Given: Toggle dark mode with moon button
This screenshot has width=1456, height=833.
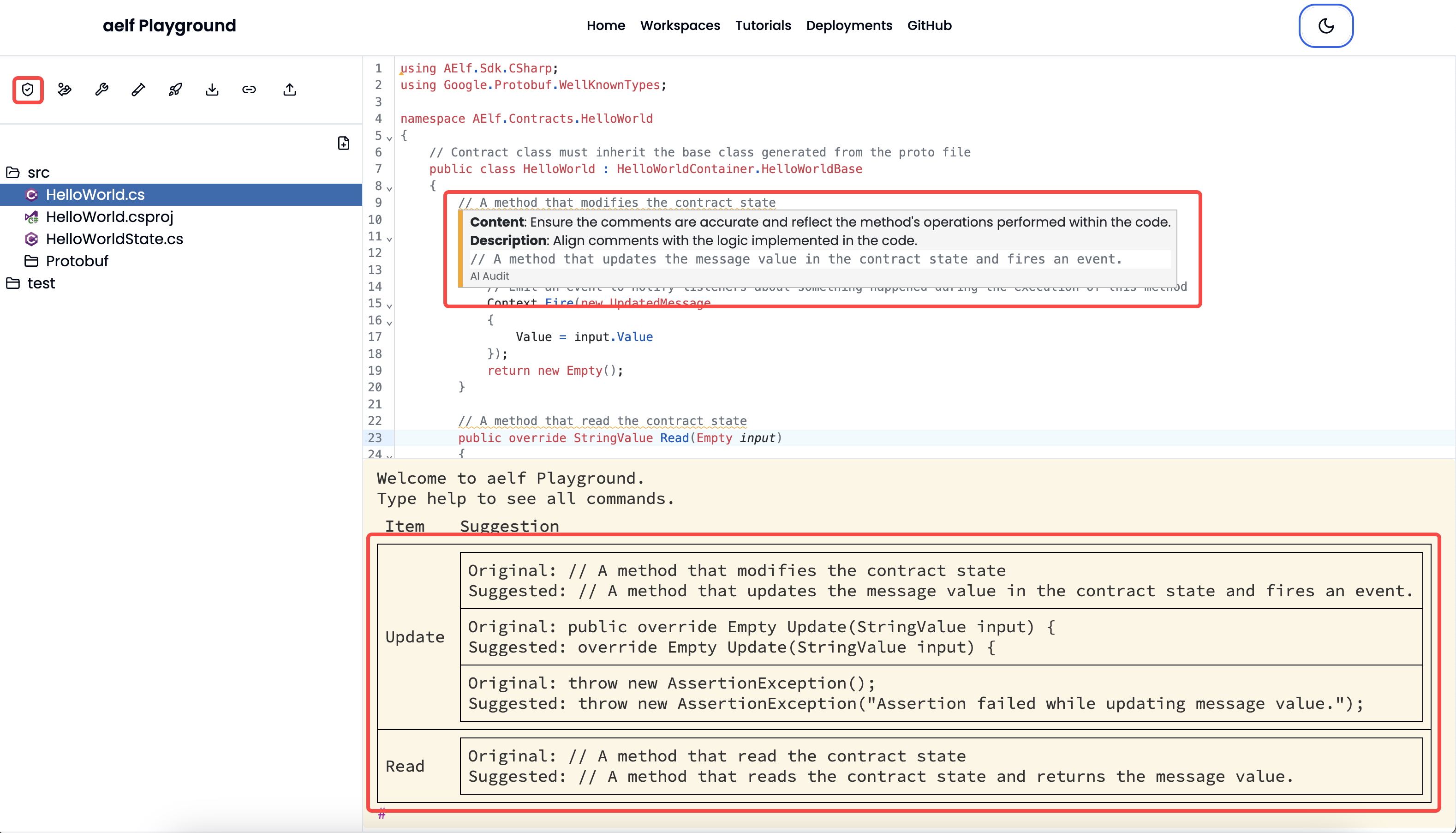Looking at the screenshot, I should point(1325,26).
